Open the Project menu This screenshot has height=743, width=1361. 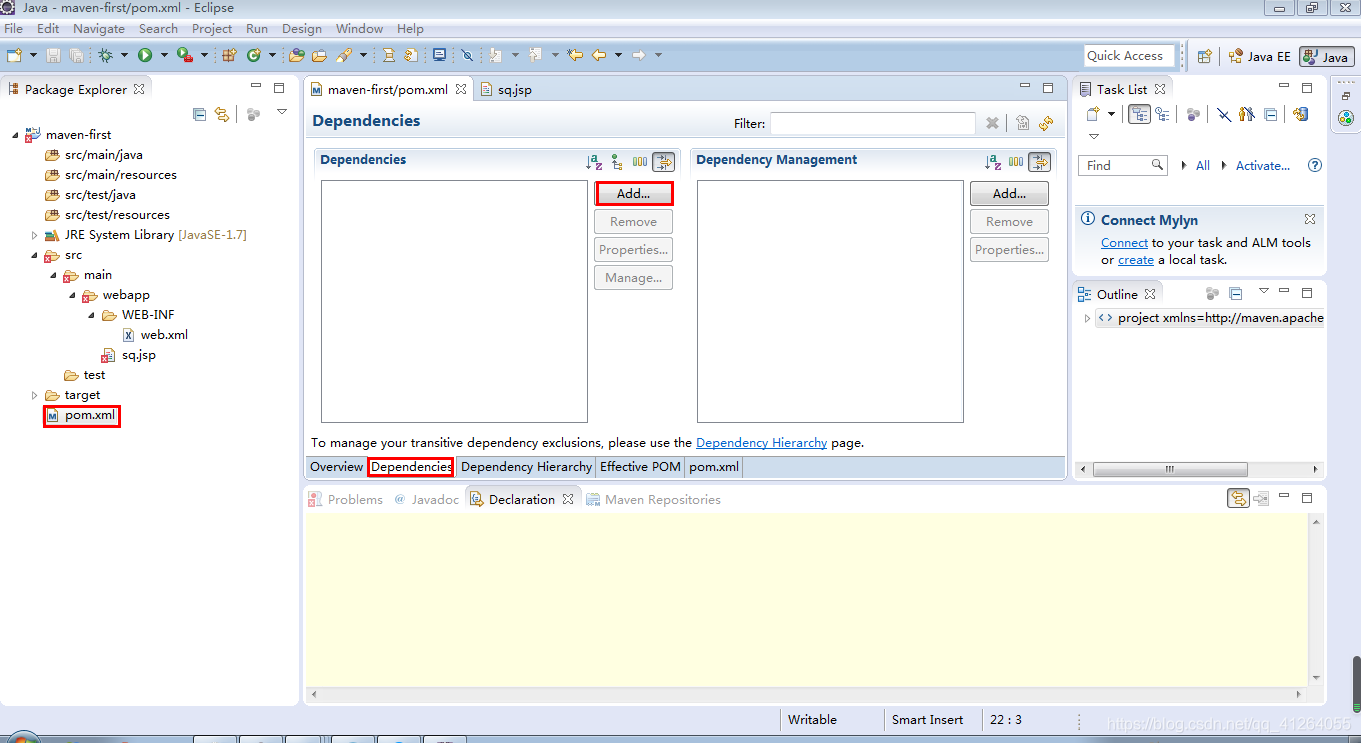pyautogui.click(x=212, y=29)
